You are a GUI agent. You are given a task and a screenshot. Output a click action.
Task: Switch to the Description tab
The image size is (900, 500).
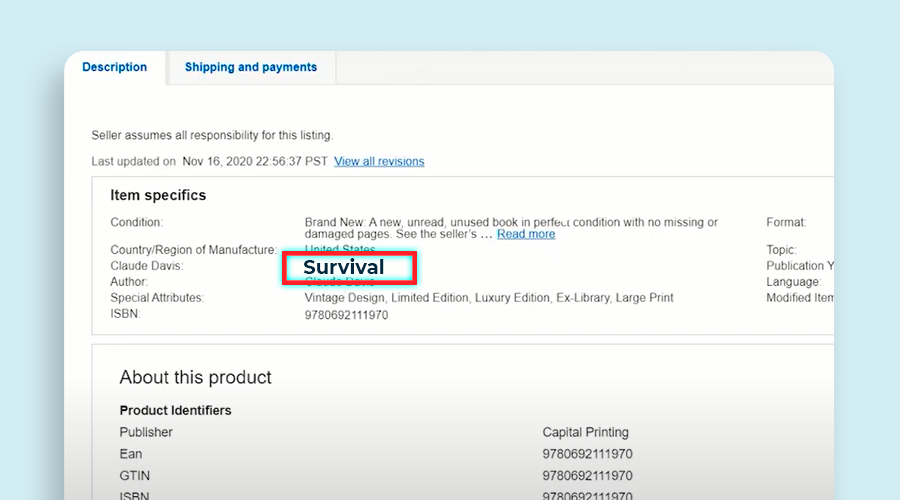pyautogui.click(x=114, y=67)
